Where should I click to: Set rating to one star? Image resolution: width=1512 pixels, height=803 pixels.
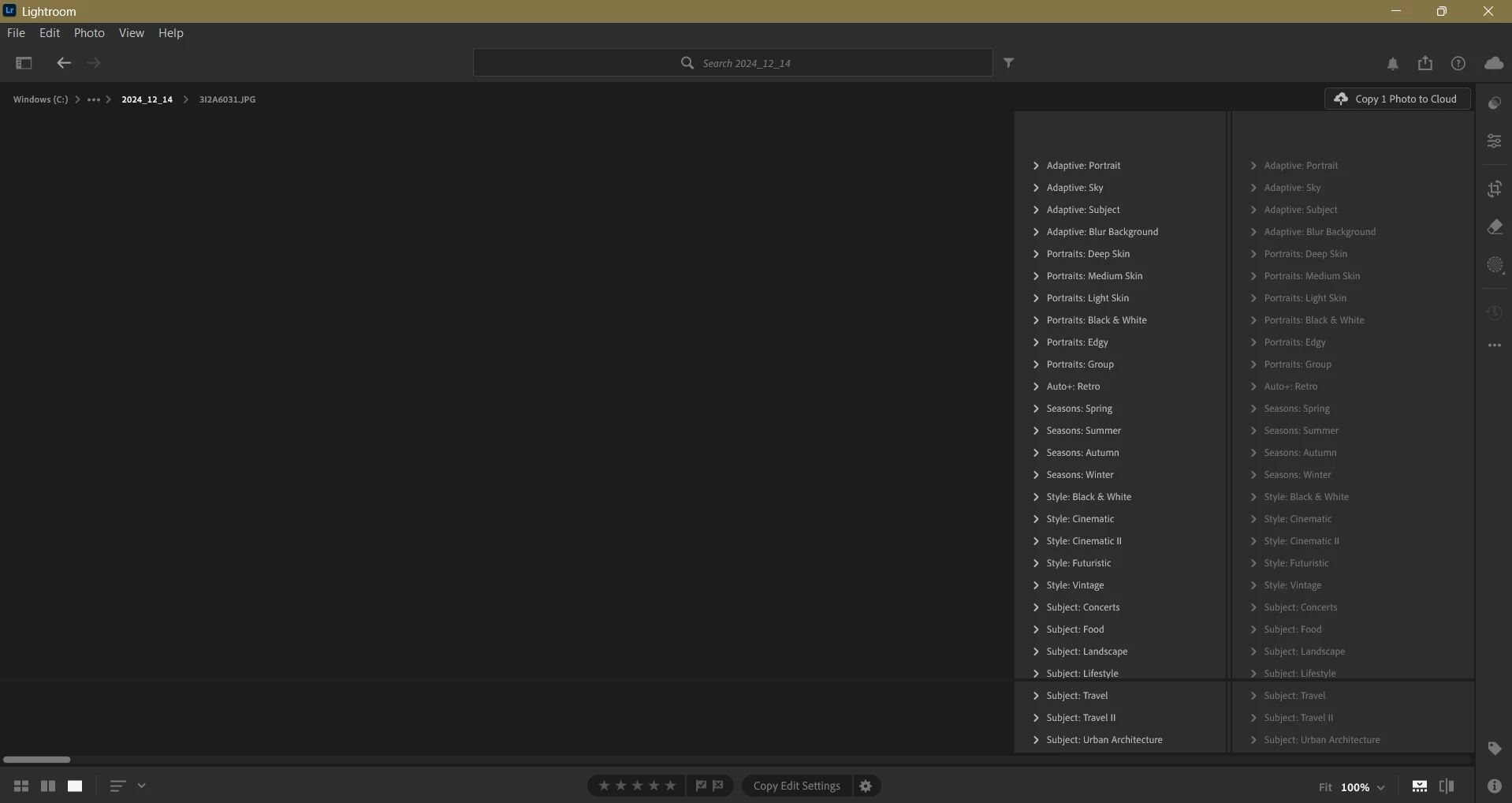pyautogui.click(x=604, y=786)
